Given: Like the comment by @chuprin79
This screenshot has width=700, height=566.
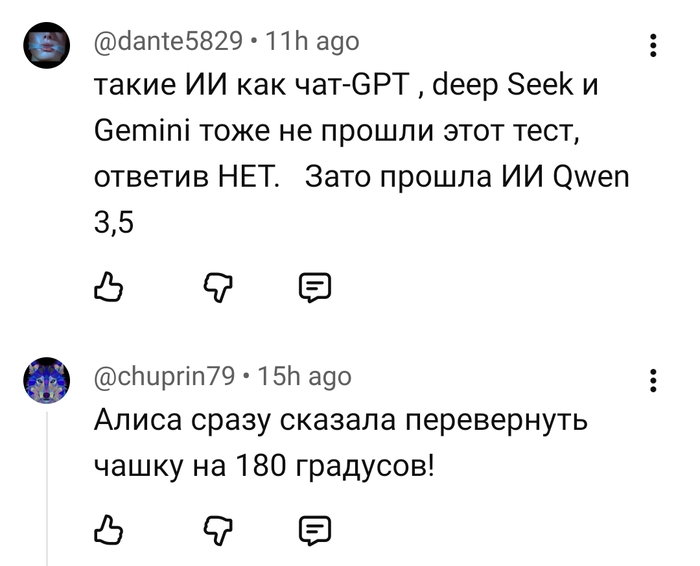Looking at the screenshot, I should click(x=107, y=527).
